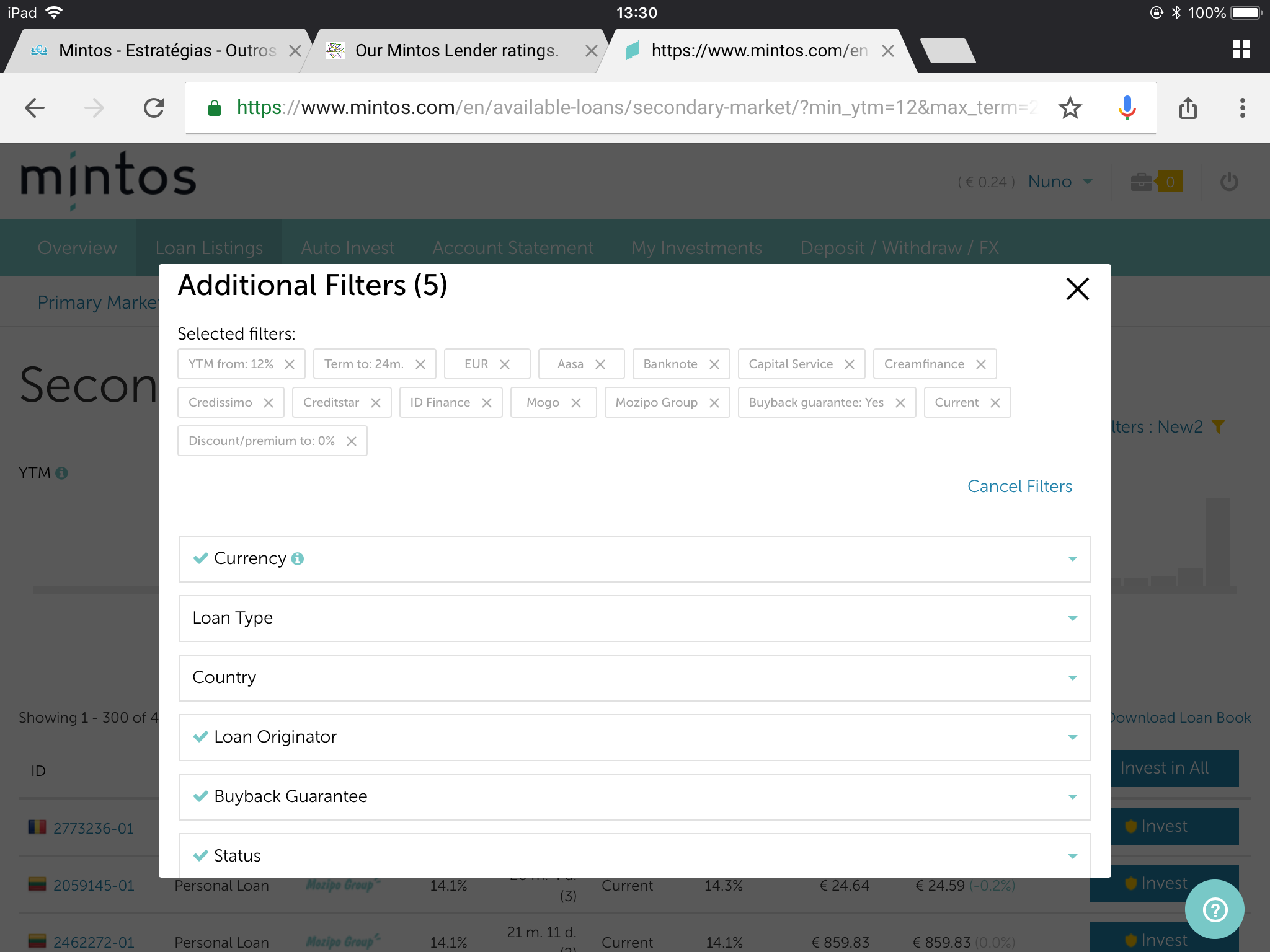
Task: Reload the page
Action: click(x=154, y=108)
